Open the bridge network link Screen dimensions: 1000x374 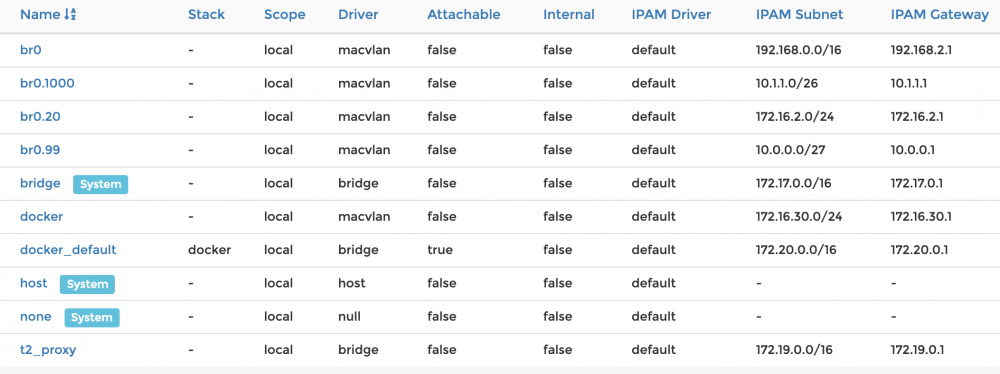pos(40,183)
